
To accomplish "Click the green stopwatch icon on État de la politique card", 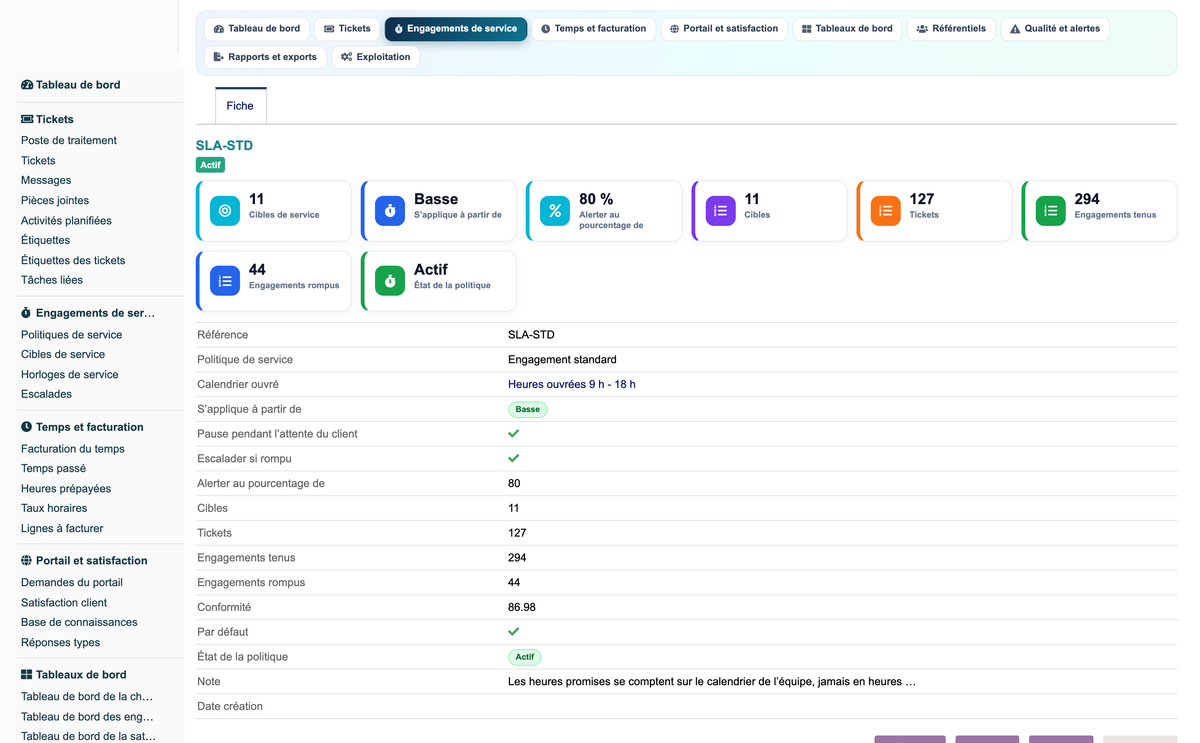I will click(390, 281).
